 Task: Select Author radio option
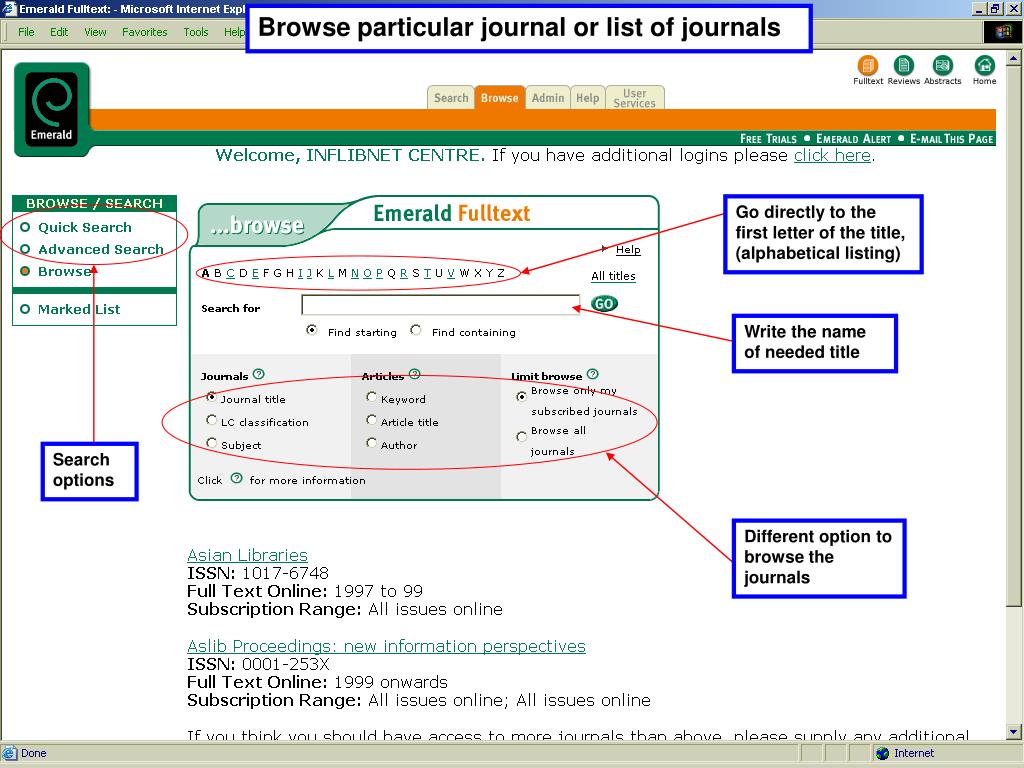click(371, 443)
